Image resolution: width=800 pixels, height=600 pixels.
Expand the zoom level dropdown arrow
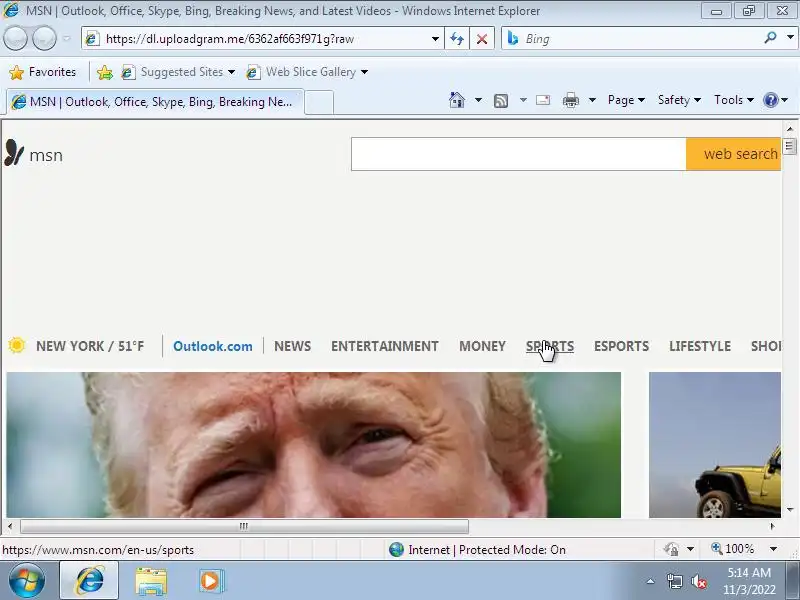click(x=773, y=549)
